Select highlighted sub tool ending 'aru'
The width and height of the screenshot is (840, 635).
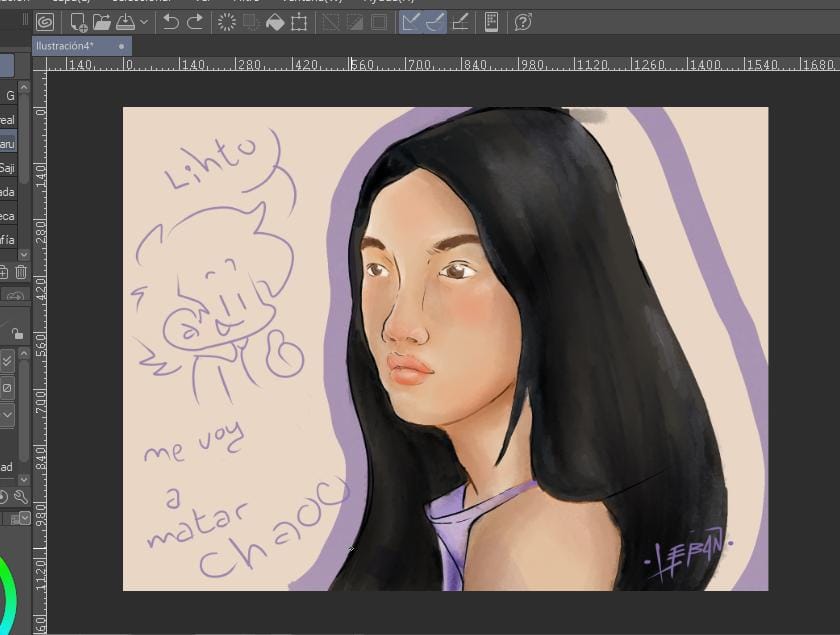pyautogui.click(x=8, y=144)
